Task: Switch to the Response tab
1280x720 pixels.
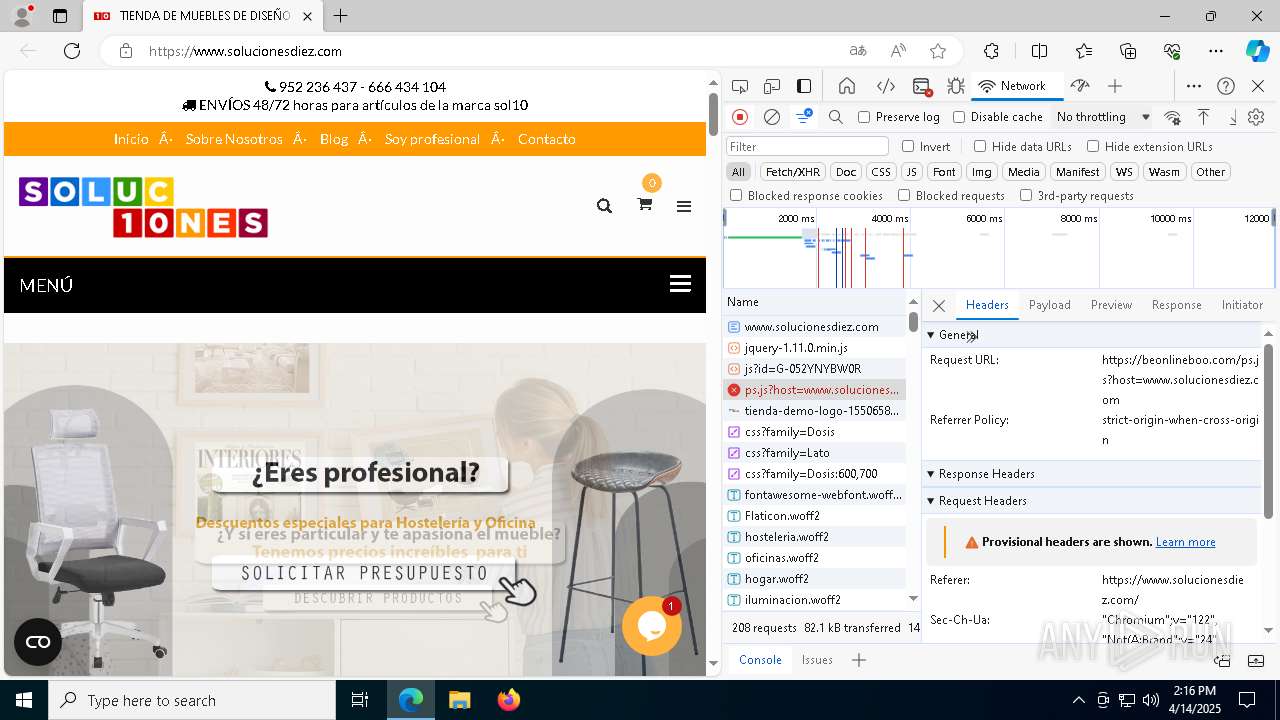Action: click(x=1176, y=305)
